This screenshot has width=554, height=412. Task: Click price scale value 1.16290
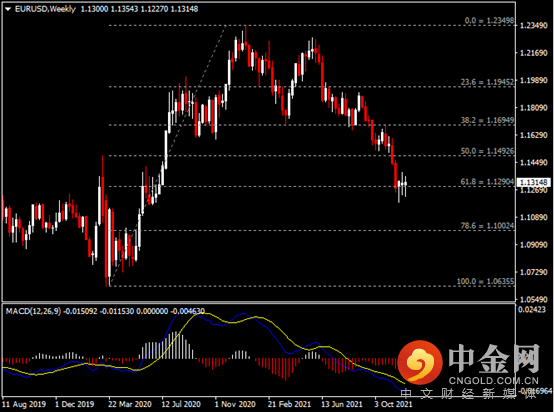coord(534,135)
